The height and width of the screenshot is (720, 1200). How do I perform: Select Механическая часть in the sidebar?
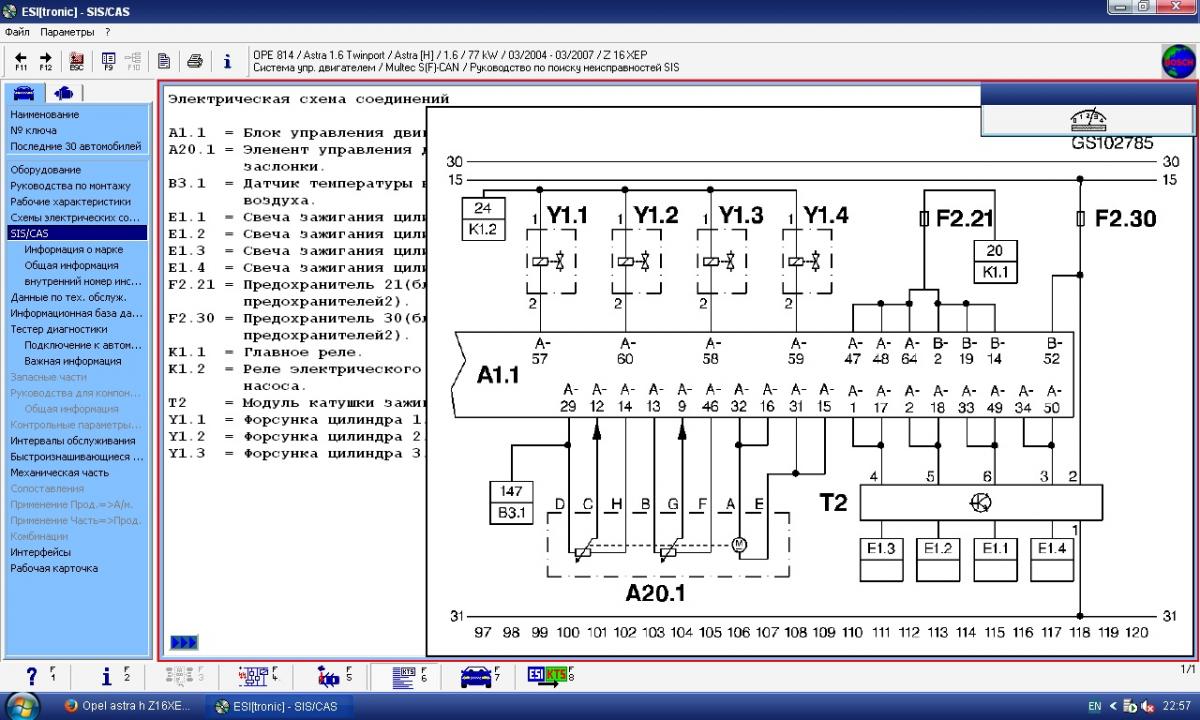[x=60, y=472]
